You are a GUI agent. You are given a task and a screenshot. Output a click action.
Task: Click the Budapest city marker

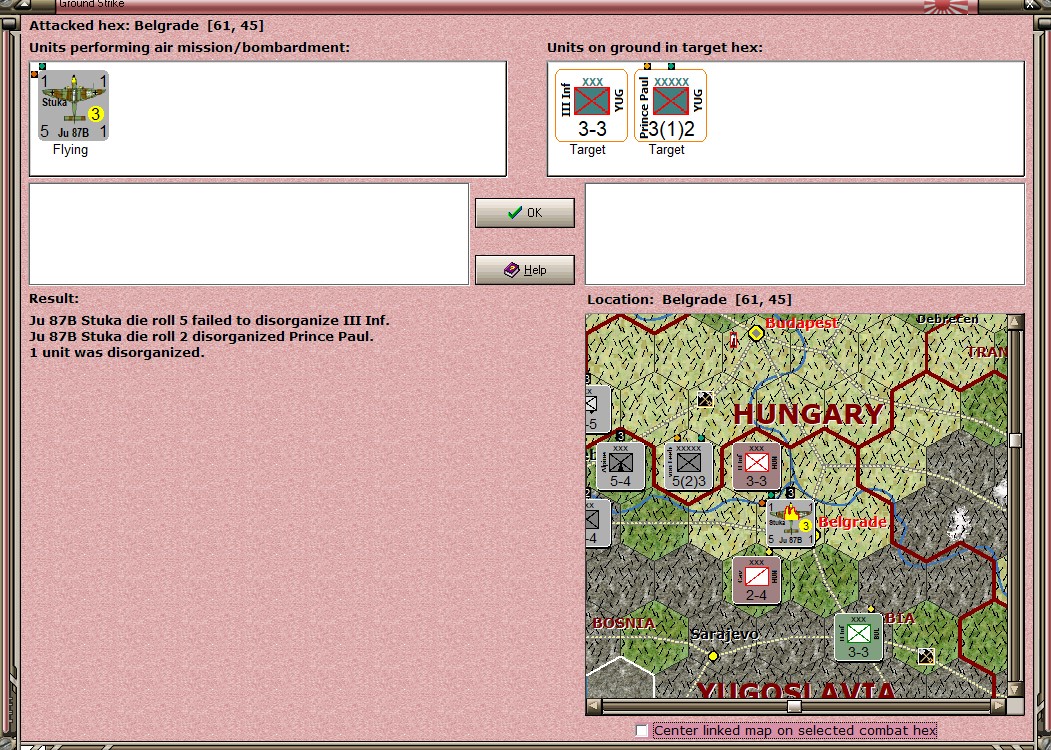(x=756, y=332)
